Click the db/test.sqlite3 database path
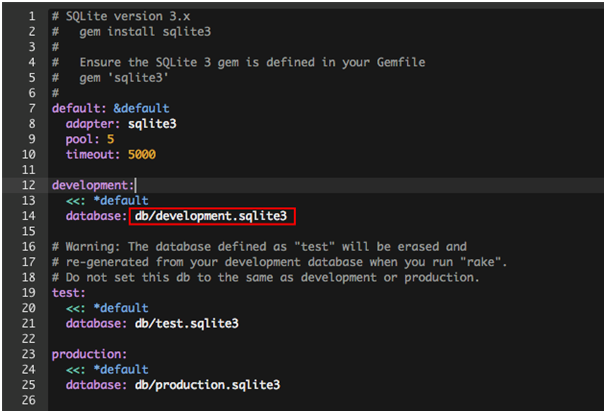 click(x=187, y=323)
